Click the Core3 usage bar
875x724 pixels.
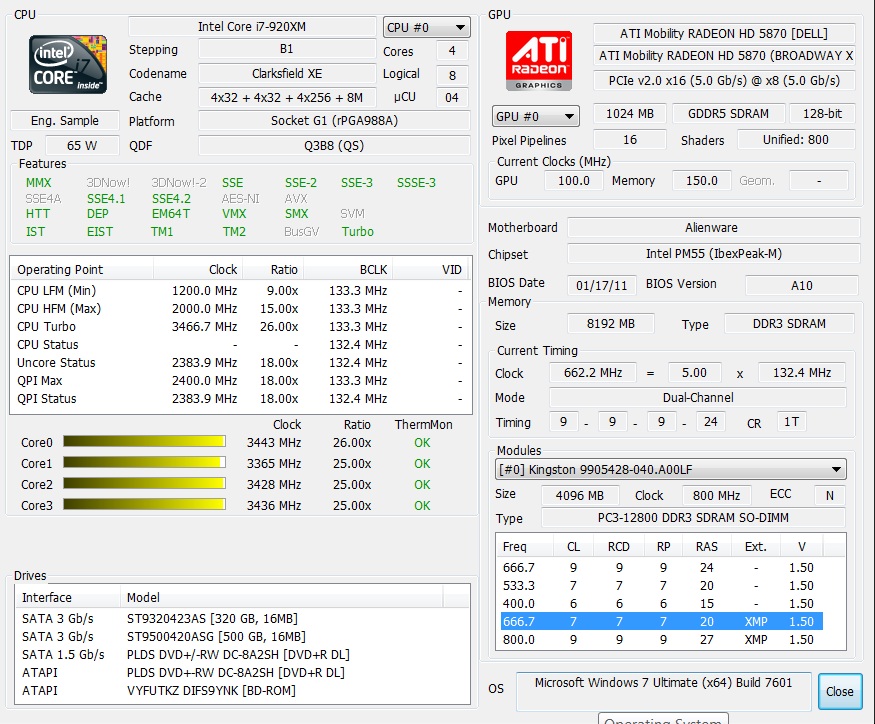coord(145,505)
